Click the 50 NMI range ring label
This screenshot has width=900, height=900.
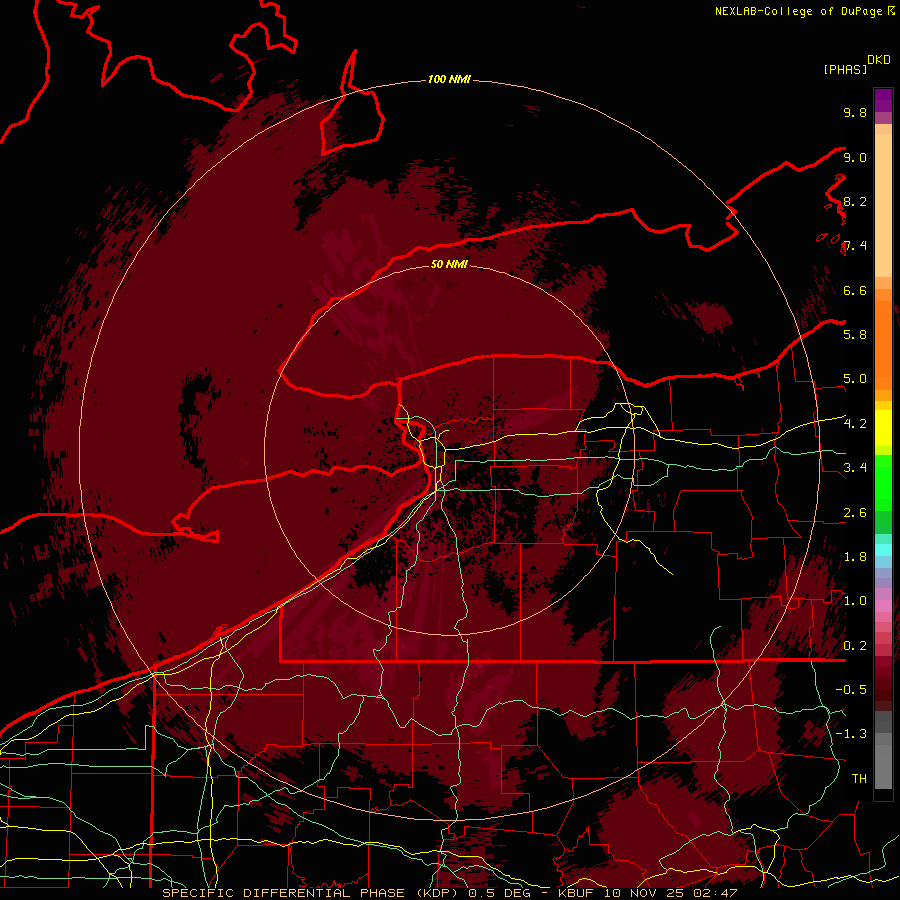coord(449,264)
